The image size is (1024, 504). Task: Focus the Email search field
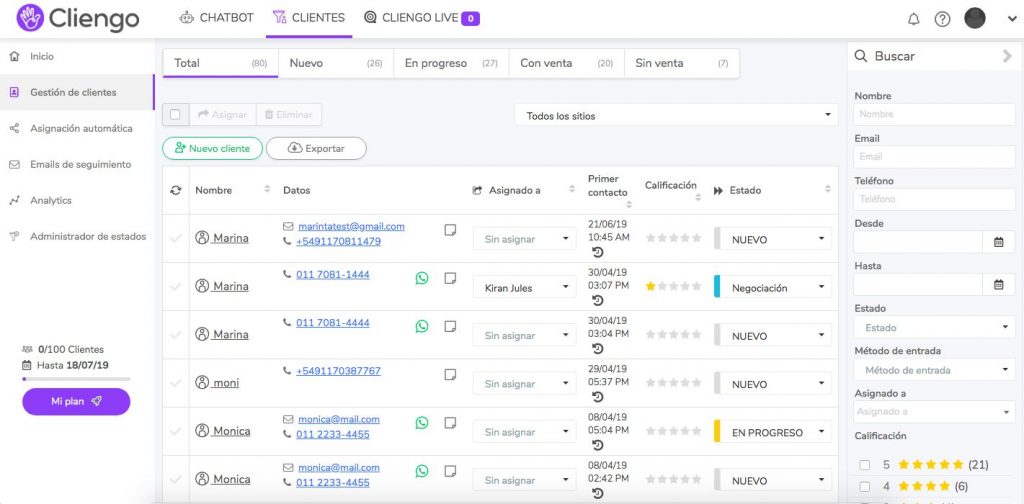pos(935,157)
